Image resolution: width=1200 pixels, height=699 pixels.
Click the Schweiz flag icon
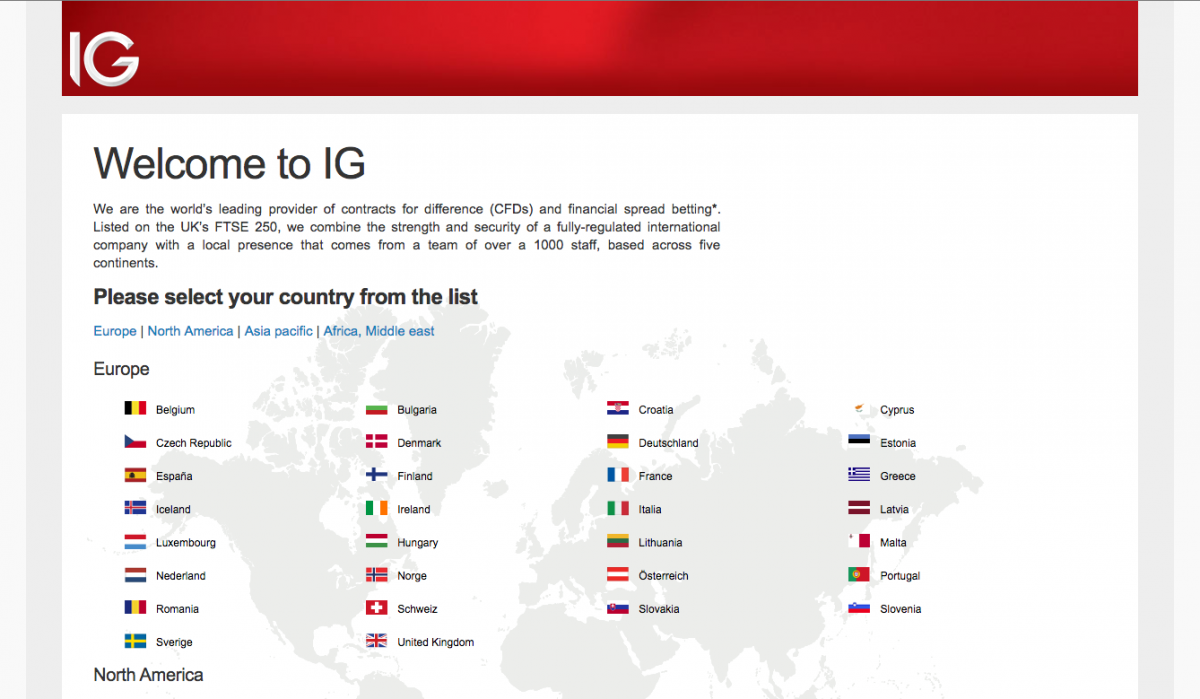click(x=377, y=607)
